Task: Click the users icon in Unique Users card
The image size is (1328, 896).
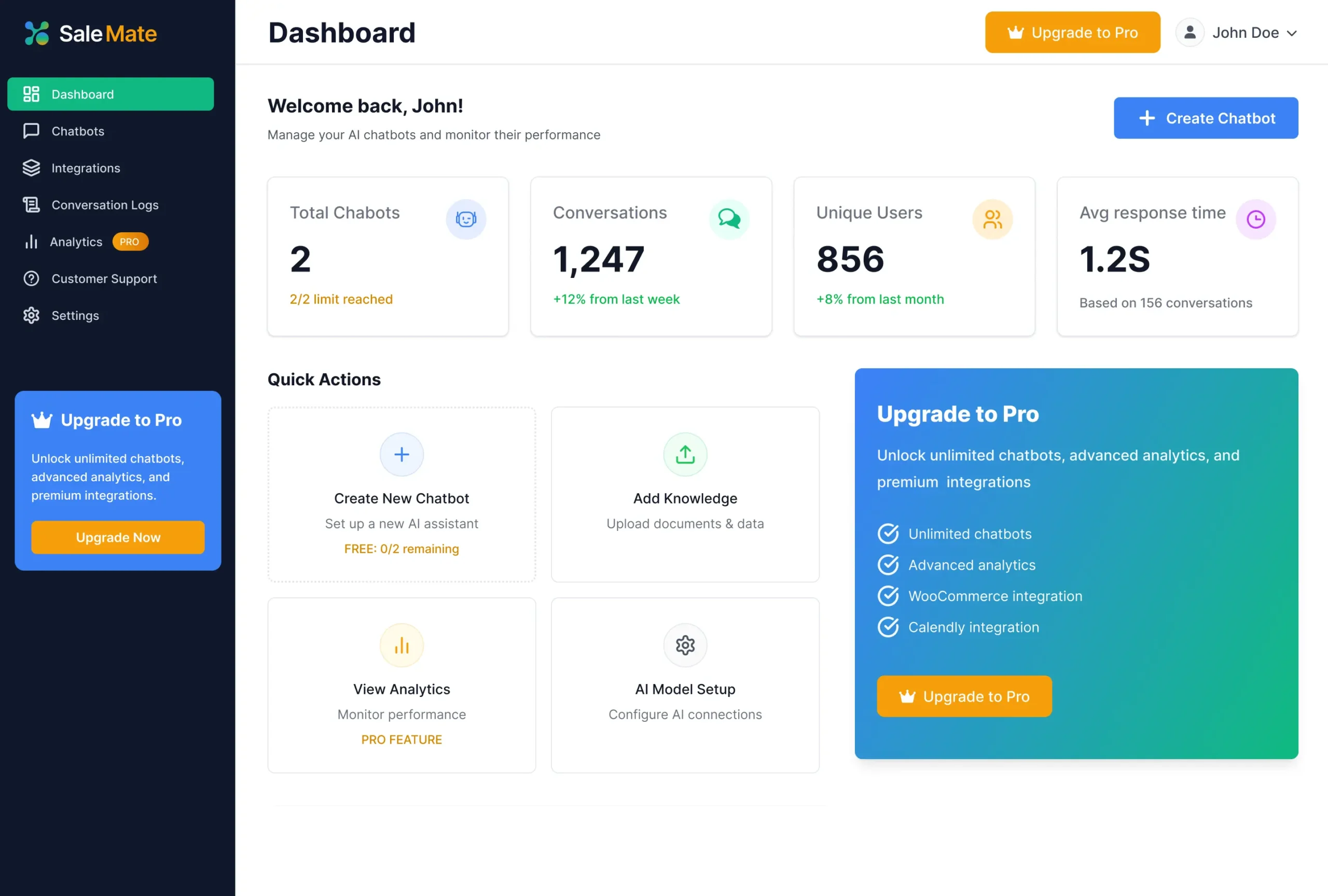Action: click(992, 219)
